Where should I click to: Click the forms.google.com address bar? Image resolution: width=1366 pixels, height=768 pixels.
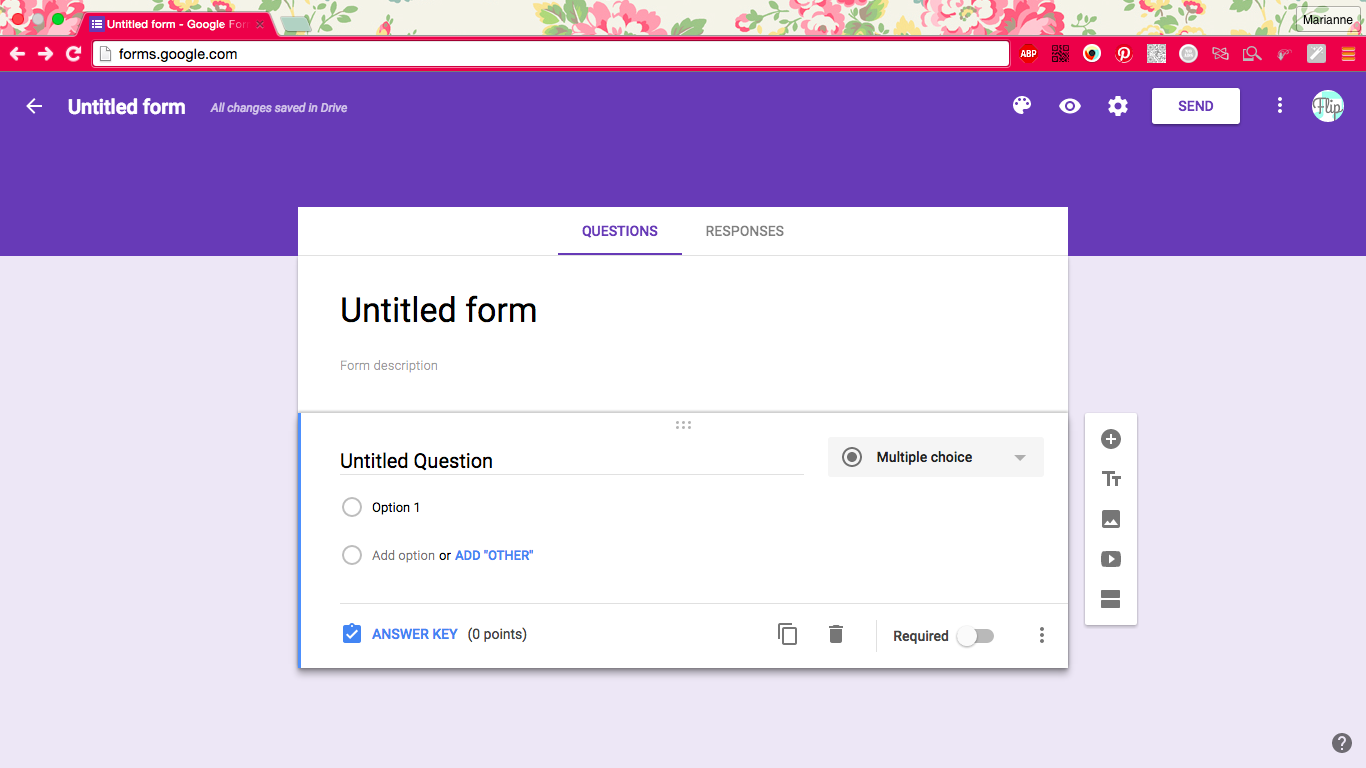pos(551,54)
